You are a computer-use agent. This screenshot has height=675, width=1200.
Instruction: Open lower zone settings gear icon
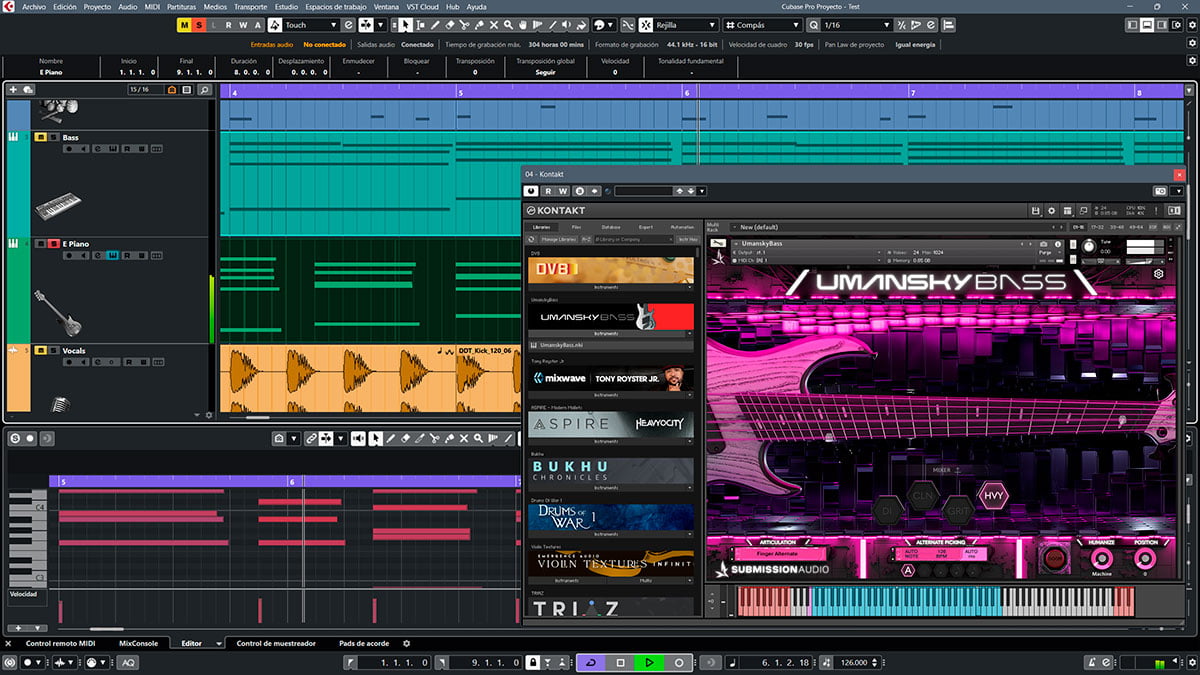406,643
